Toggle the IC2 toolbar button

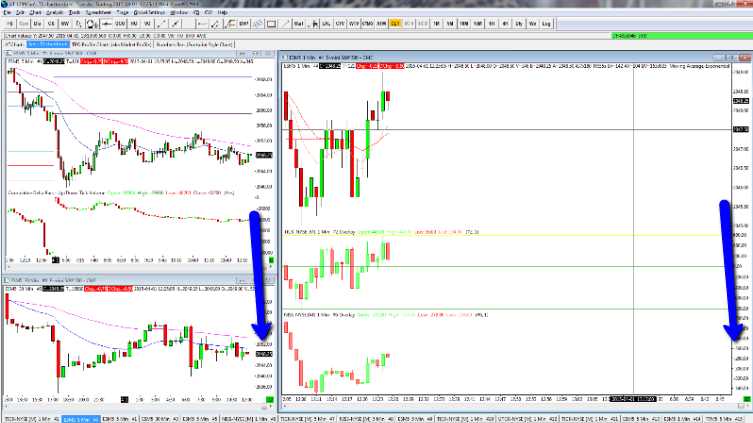click(x=423, y=24)
